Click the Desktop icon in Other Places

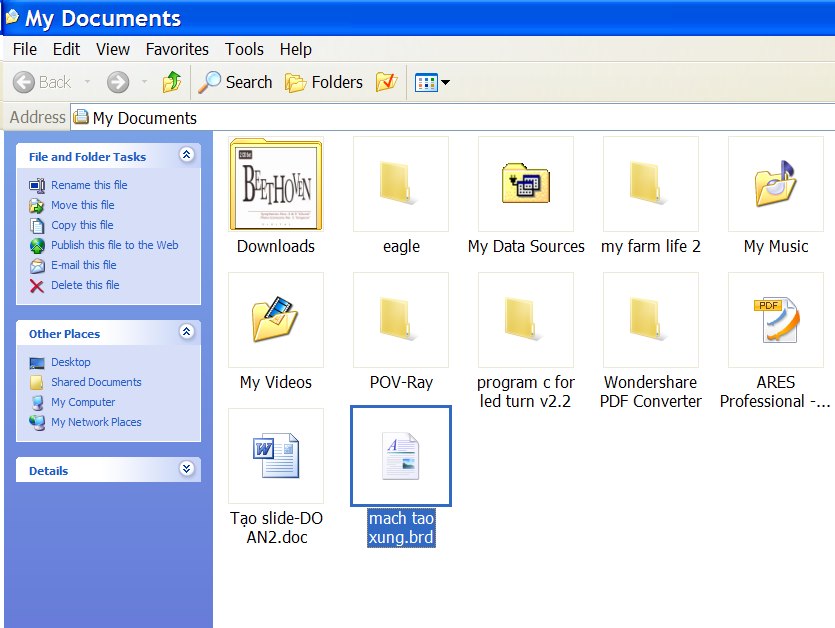point(37,363)
